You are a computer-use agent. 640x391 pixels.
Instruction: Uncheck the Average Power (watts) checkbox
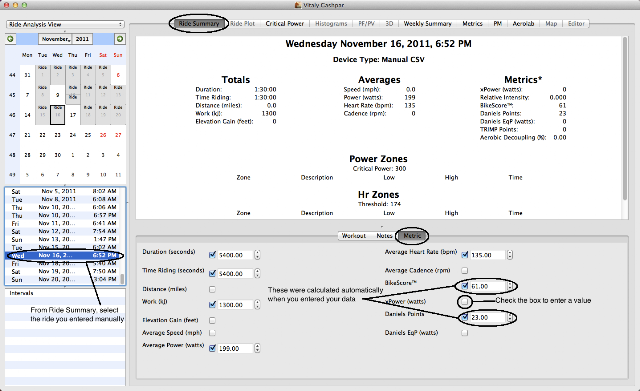[x=212, y=348]
